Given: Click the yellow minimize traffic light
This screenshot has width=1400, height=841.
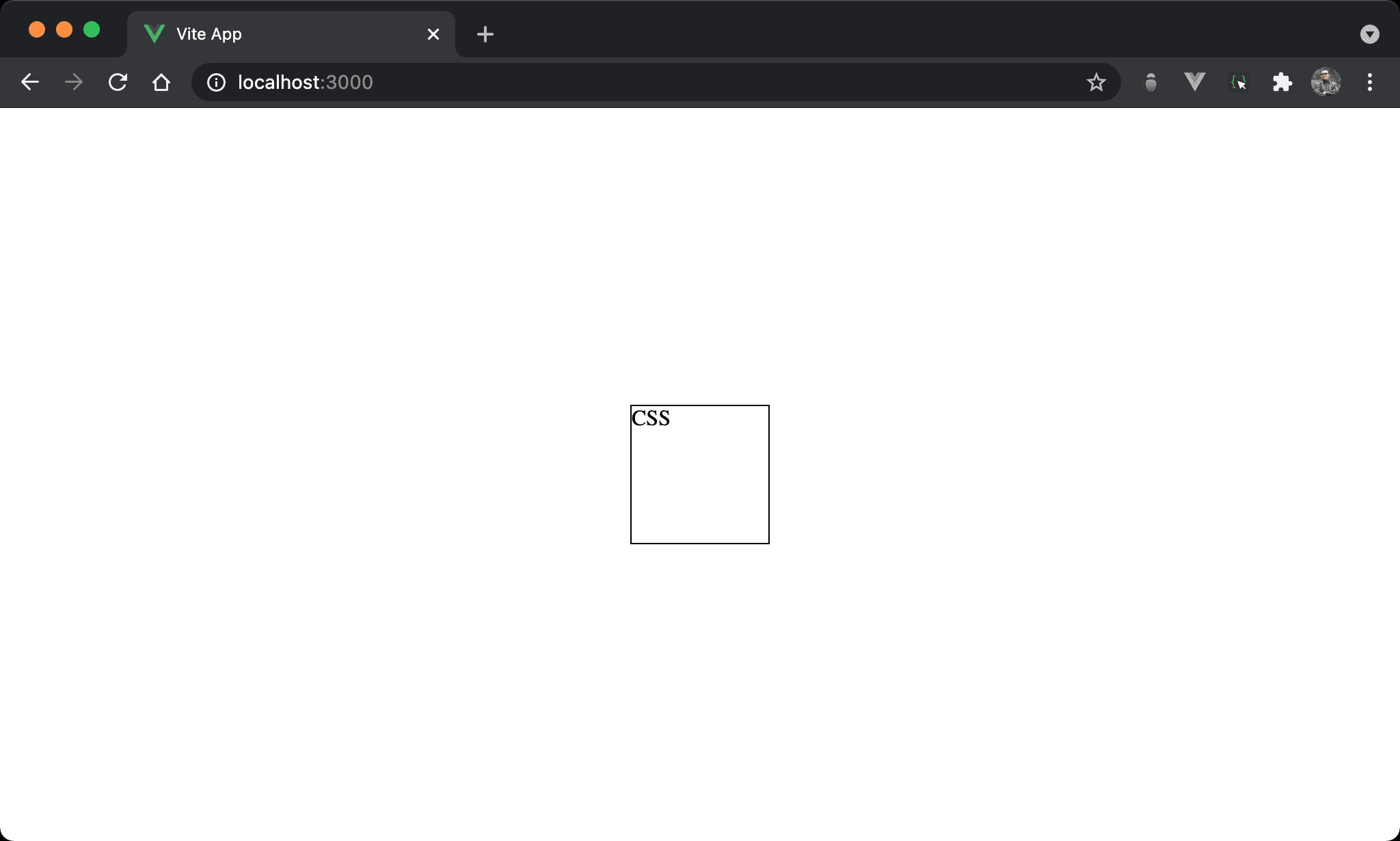Looking at the screenshot, I should click(64, 29).
